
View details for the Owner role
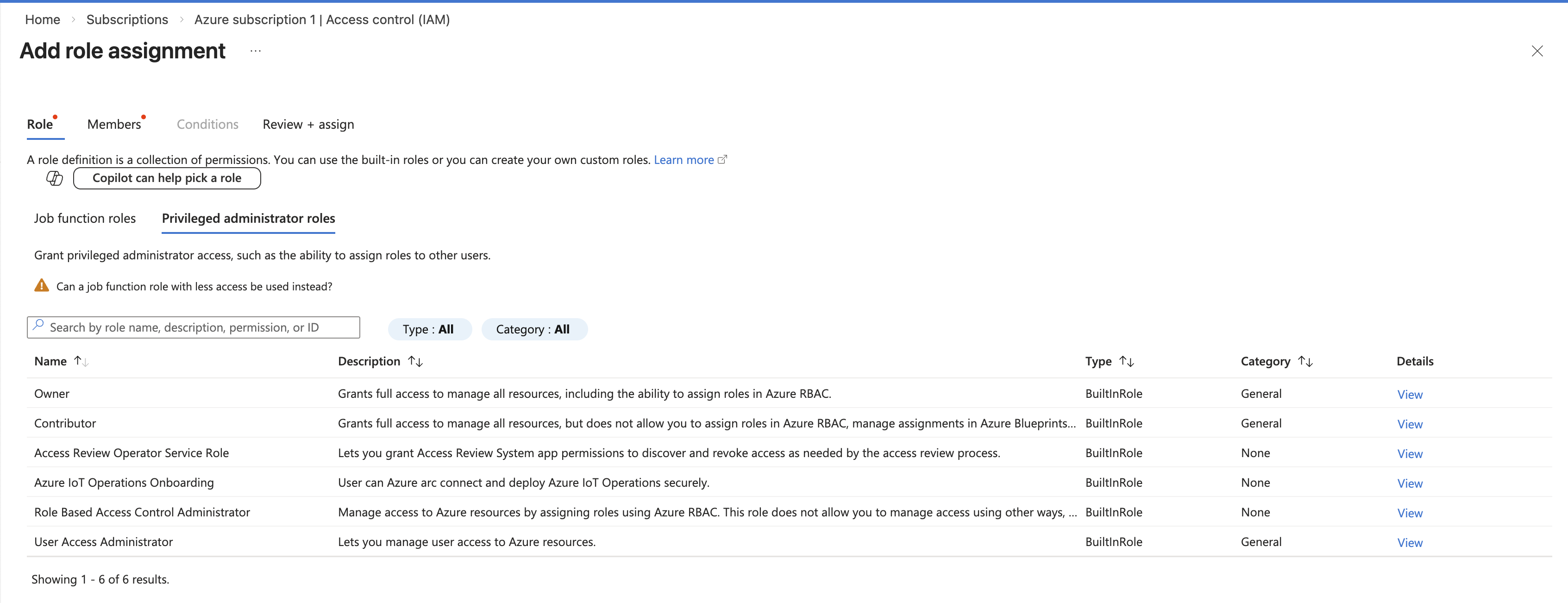[1411, 394]
